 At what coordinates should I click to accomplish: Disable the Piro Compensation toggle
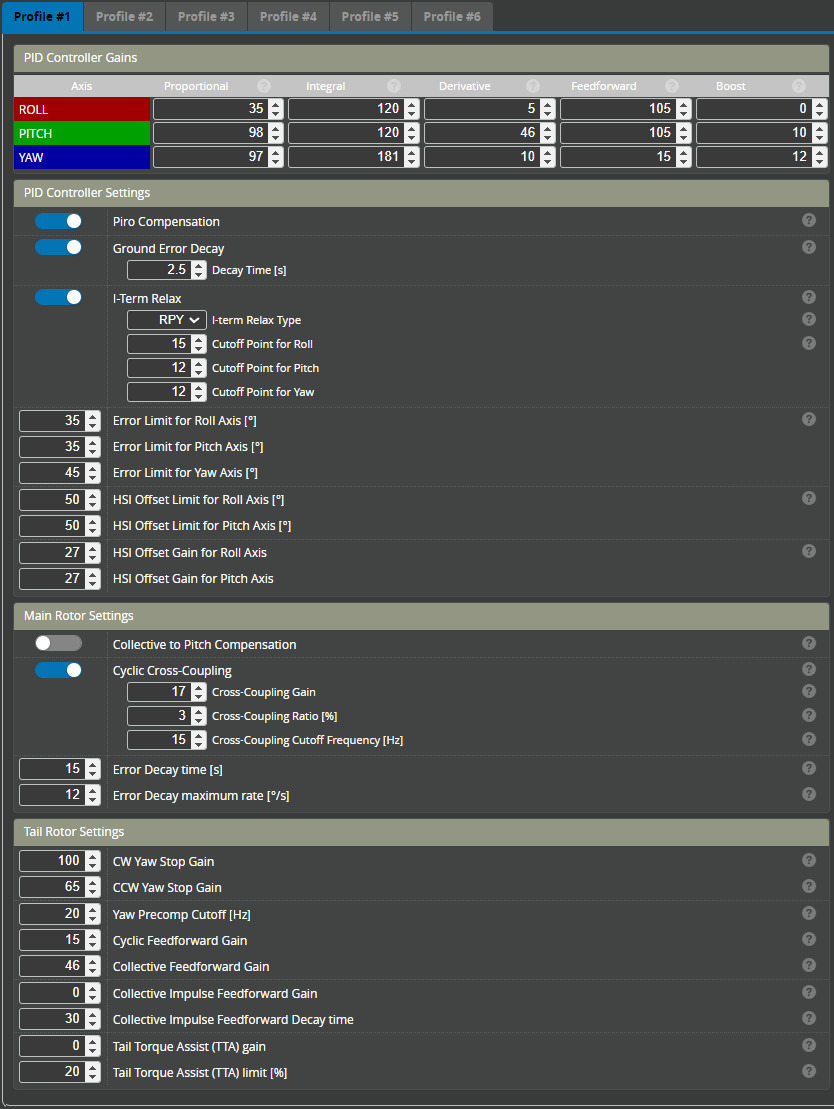[58, 220]
